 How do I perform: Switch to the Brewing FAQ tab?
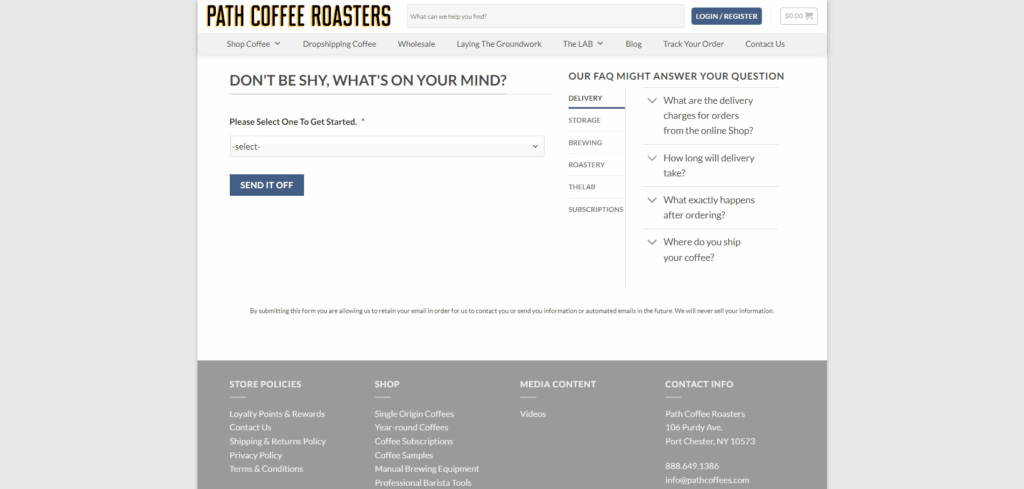coord(596,142)
